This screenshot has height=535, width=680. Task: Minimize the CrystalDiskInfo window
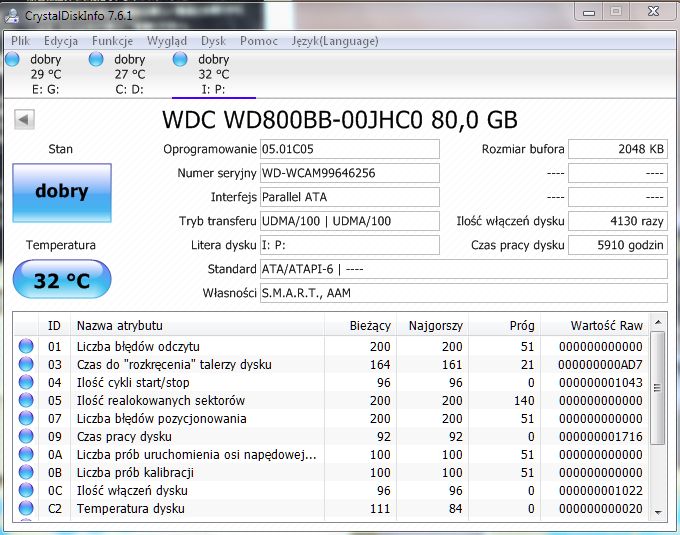(589, 13)
